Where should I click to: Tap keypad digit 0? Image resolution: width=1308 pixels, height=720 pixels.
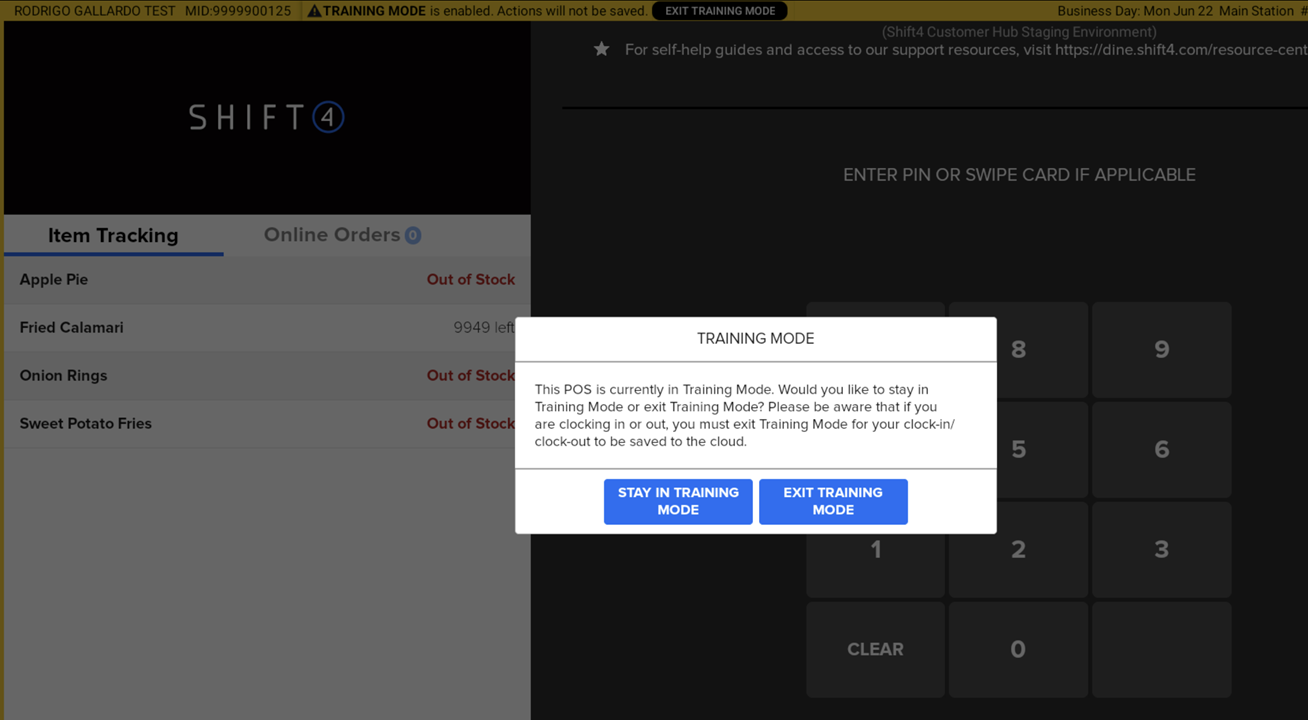1018,650
